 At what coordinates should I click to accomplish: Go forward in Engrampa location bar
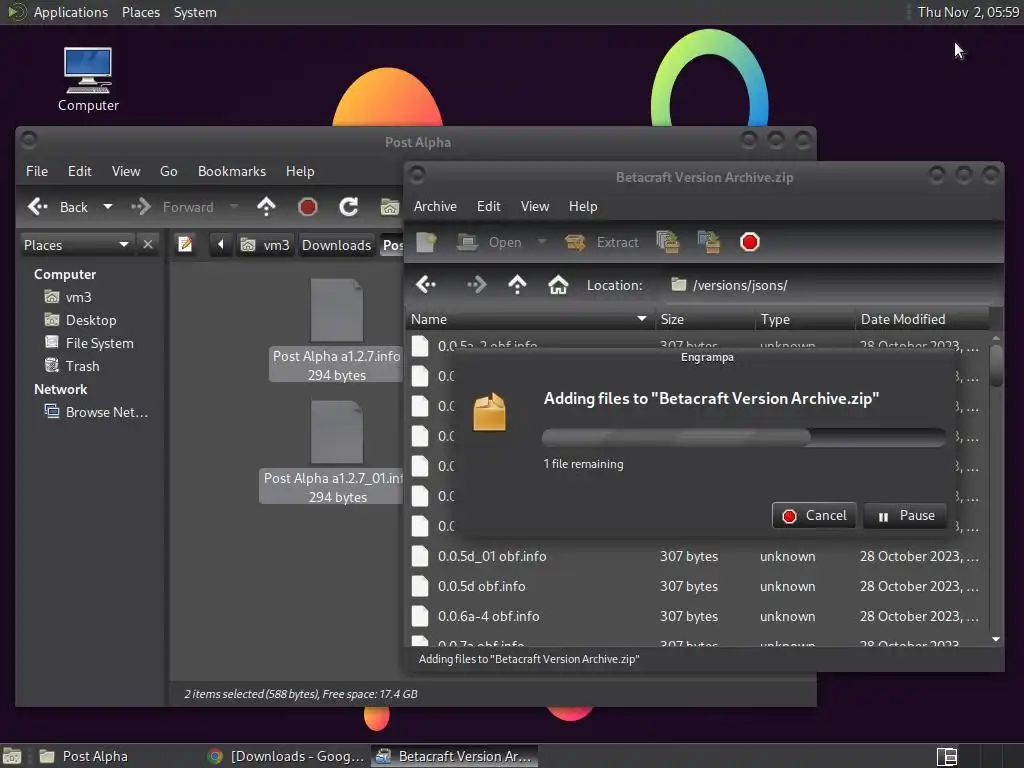(476, 285)
